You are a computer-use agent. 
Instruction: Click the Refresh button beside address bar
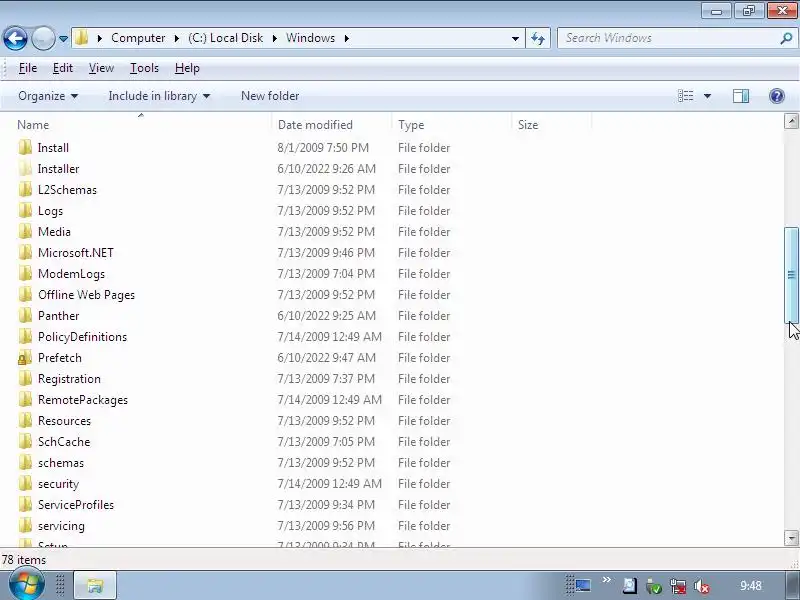pos(538,38)
